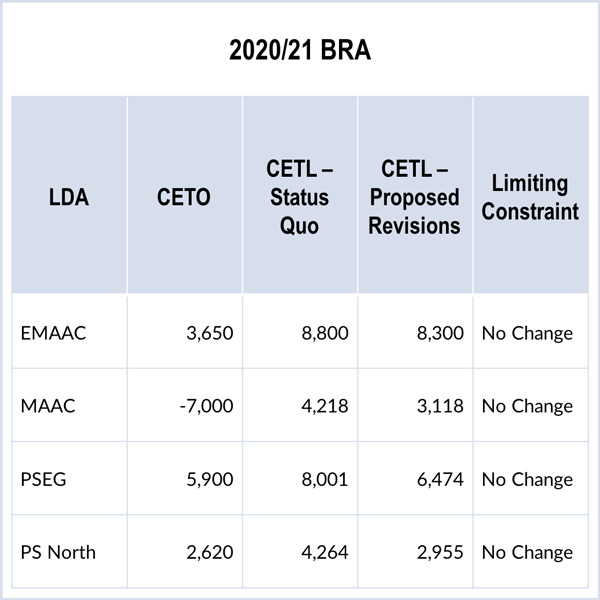Click the PSEG row label
Viewport: 600px width, 600px height.
pos(44,479)
